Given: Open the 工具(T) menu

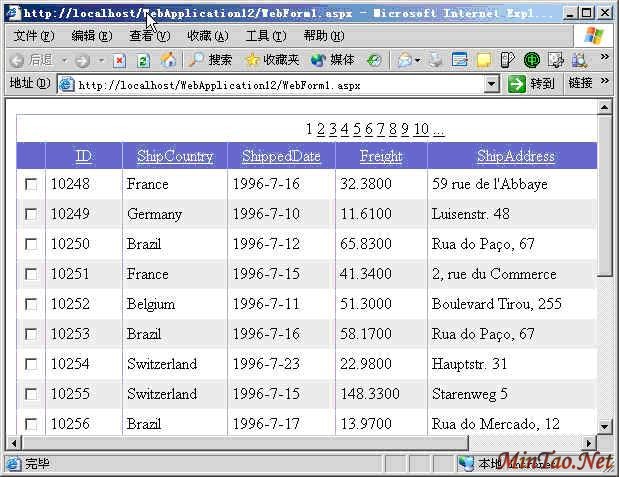Looking at the screenshot, I should pos(265,35).
